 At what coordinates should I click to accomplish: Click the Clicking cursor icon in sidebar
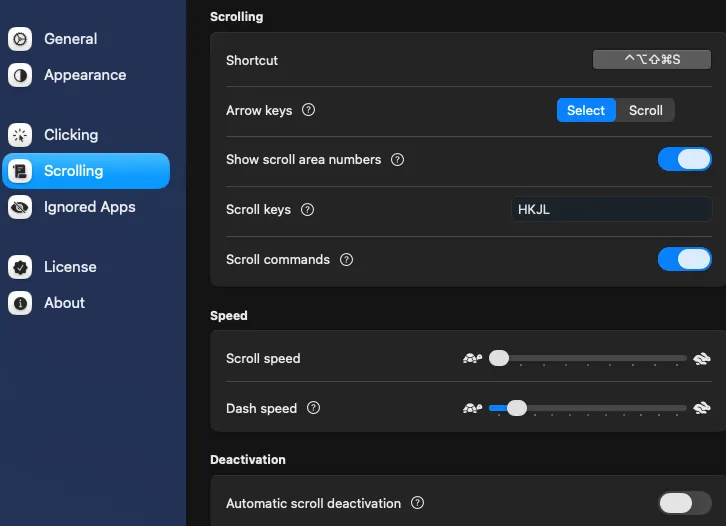(x=20, y=135)
